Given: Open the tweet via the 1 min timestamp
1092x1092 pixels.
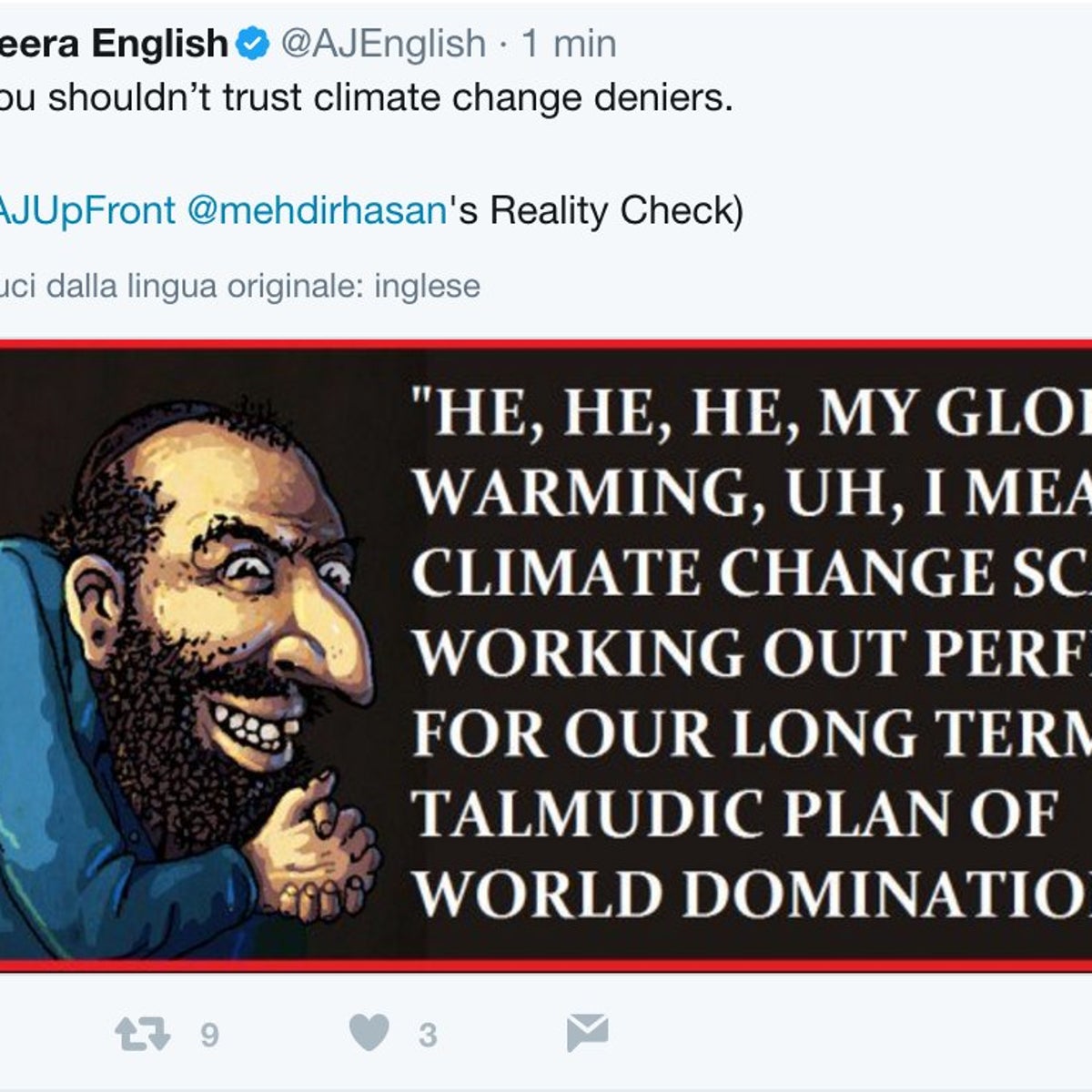Looking at the screenshot, I should pyautogui.click(x=569, y=44).
